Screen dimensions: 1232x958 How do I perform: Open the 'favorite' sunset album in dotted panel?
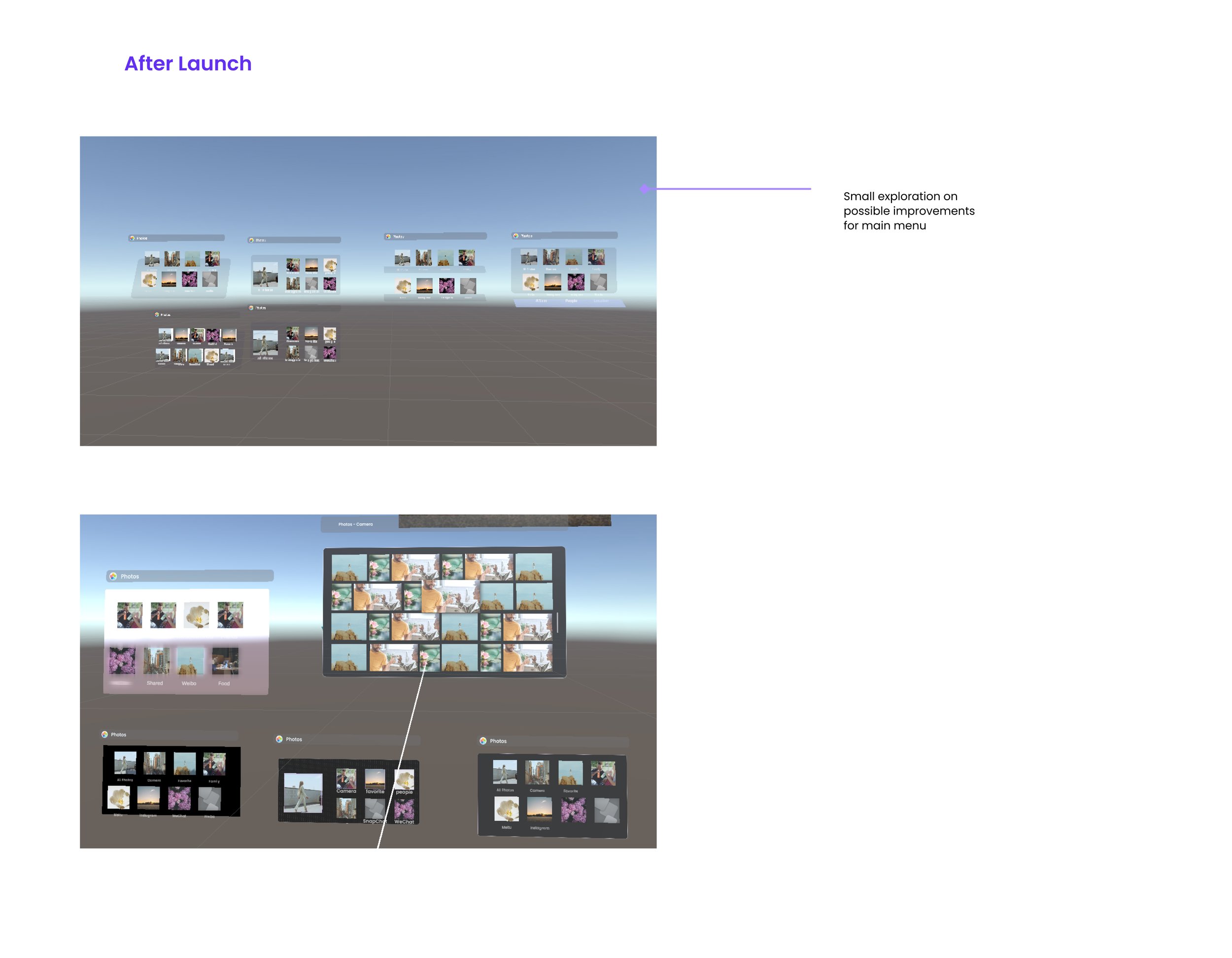tap(375, 779)
